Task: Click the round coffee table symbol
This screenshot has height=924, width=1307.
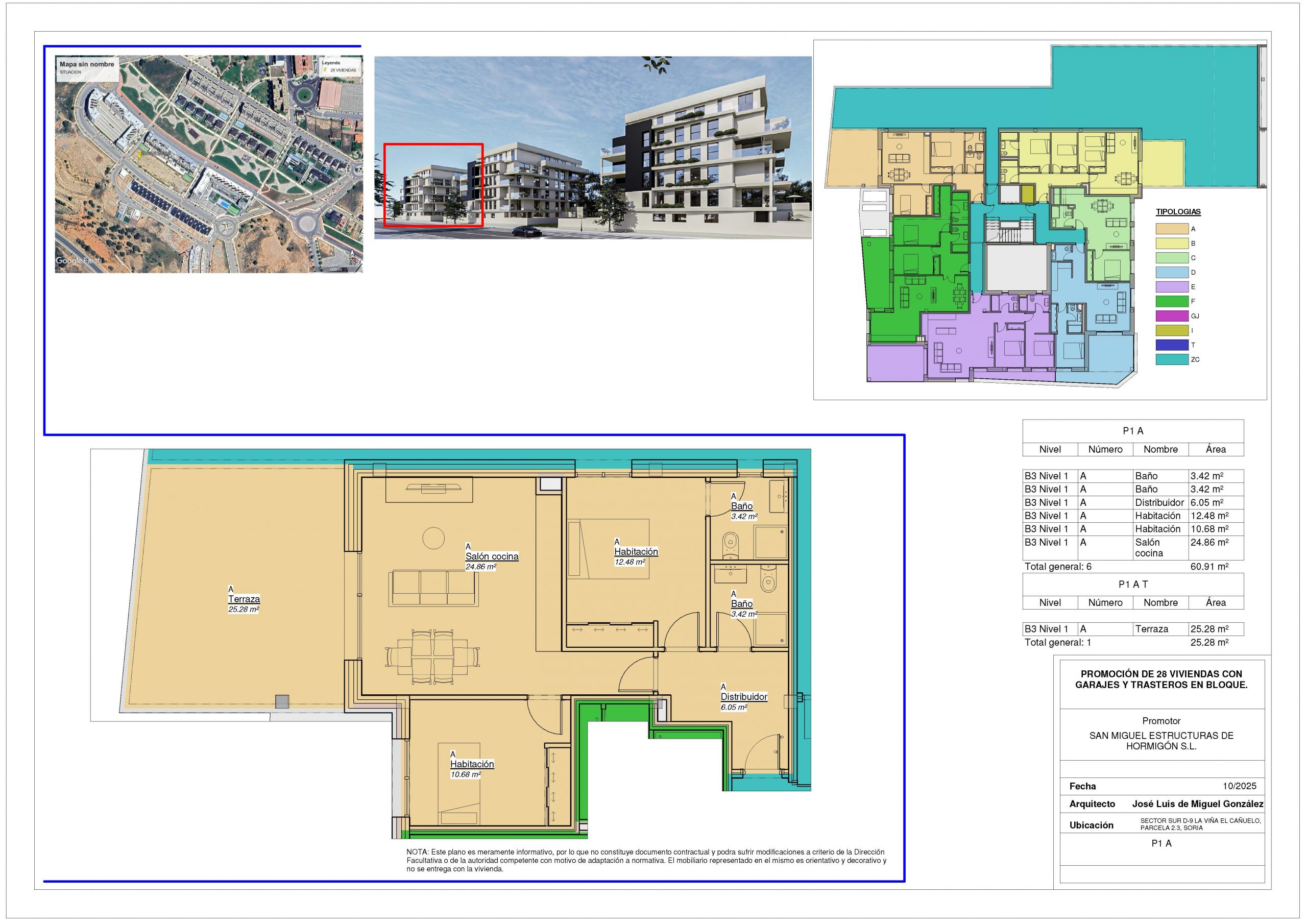Action: (x=433, y=538)
